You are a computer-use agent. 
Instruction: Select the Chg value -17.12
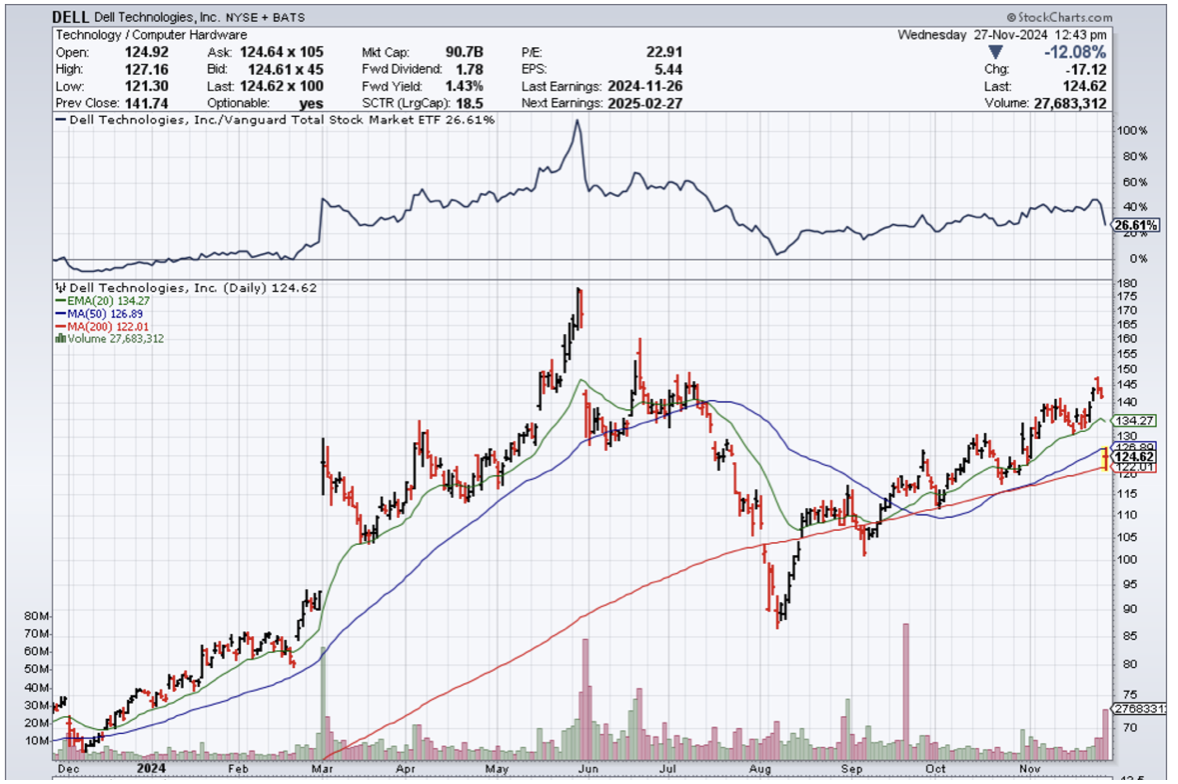[x=1086, y=70]
